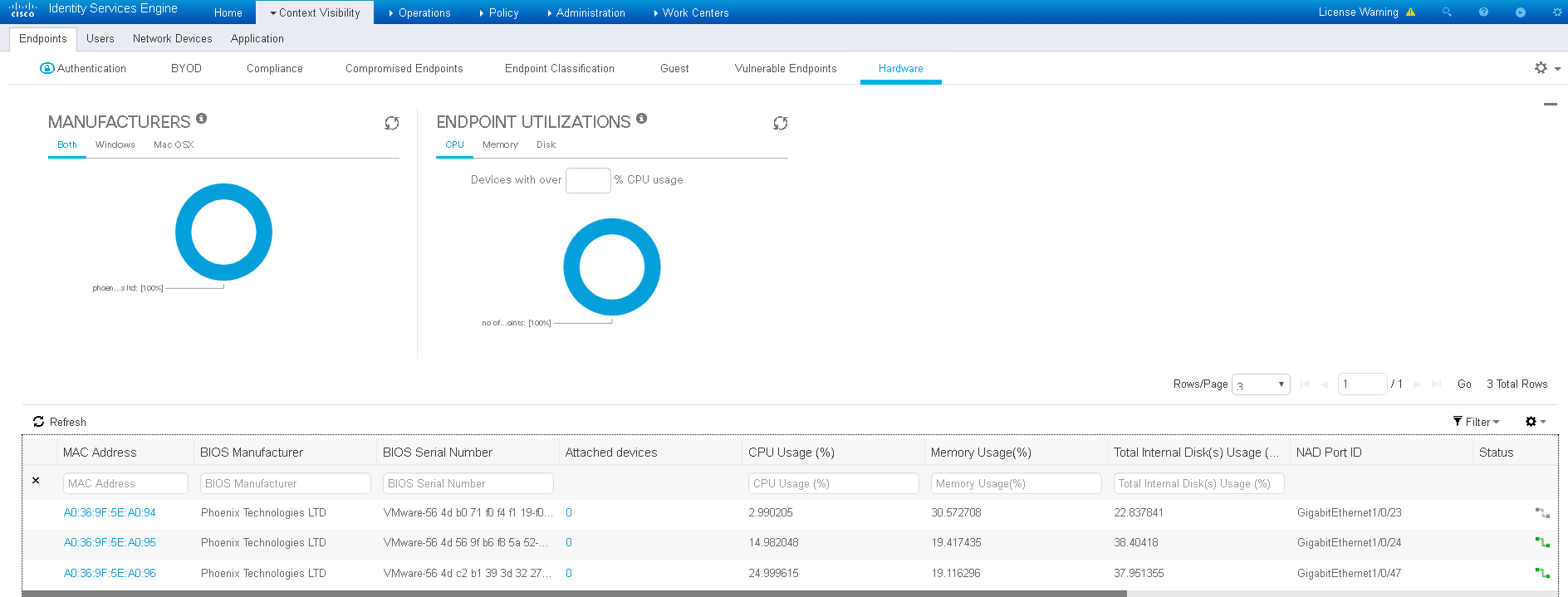This screenshot has height=597, width=1568.
Task: Expand the Work Centers menu
Action: (x=691, y=12)
